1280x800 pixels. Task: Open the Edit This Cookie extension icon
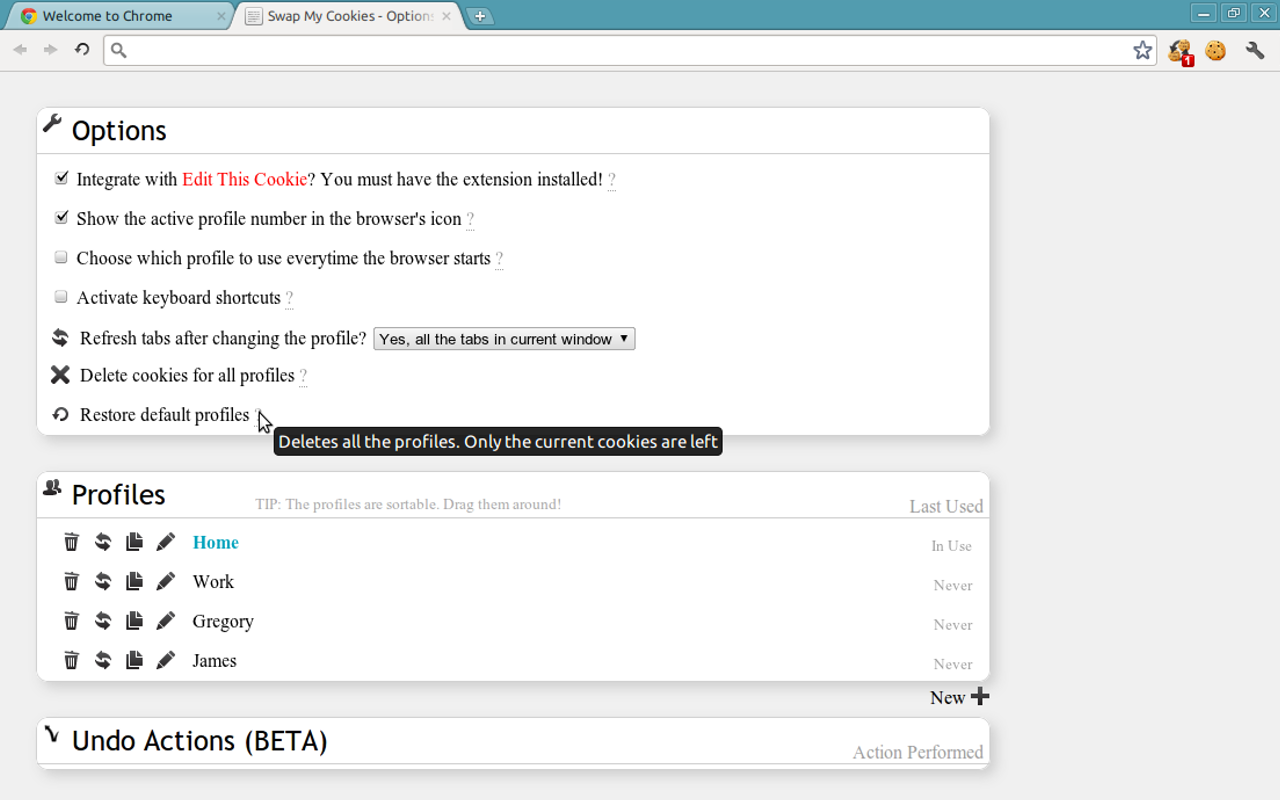[1216, 50]
